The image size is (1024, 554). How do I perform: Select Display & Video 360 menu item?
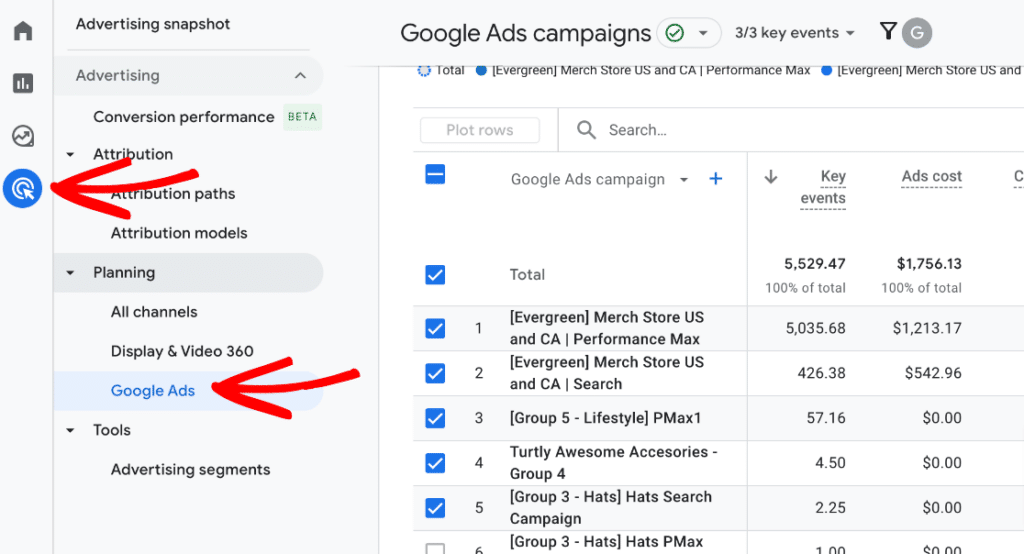pos(182,351)
